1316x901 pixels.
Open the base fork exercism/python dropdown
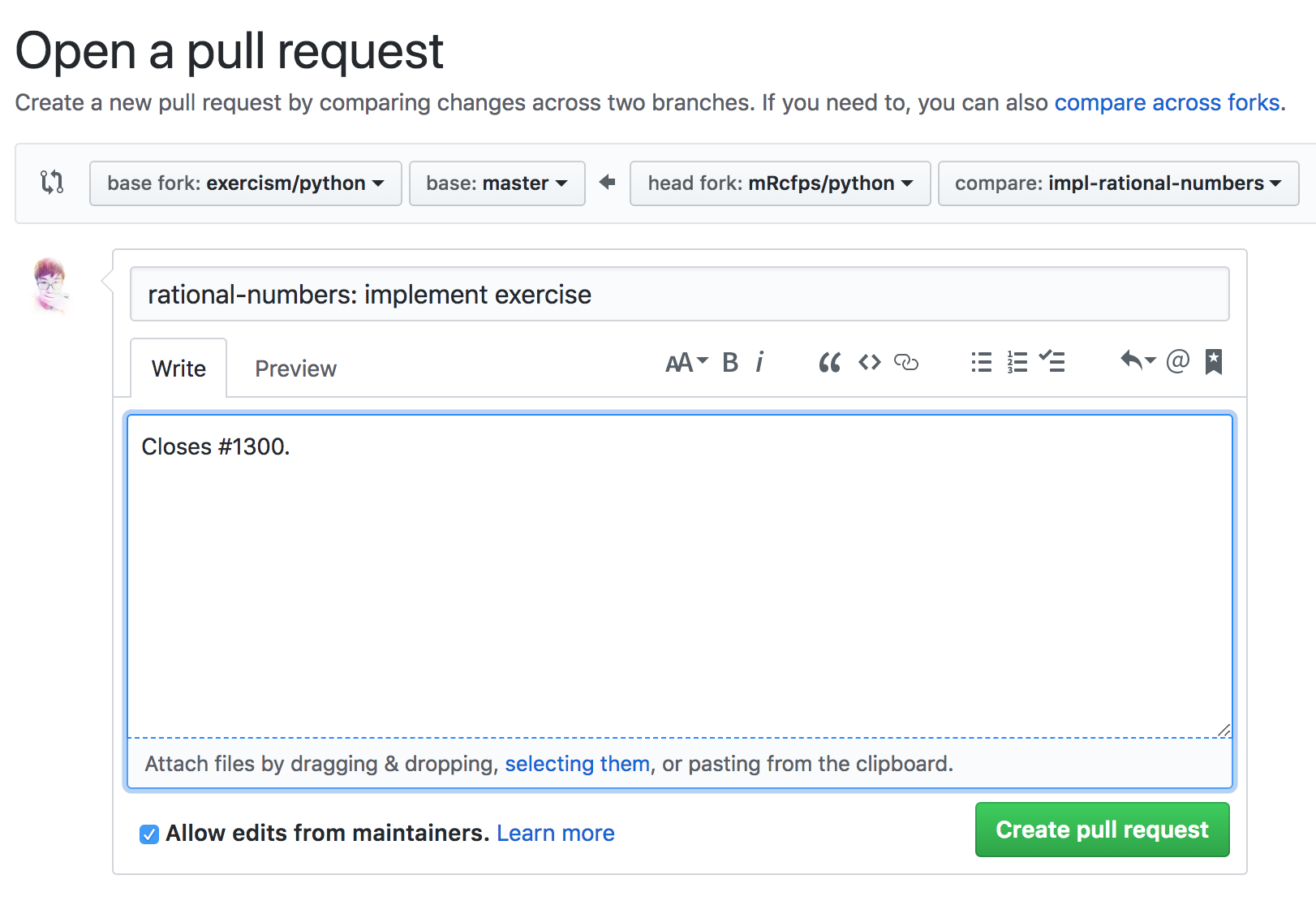pos(246,183)
